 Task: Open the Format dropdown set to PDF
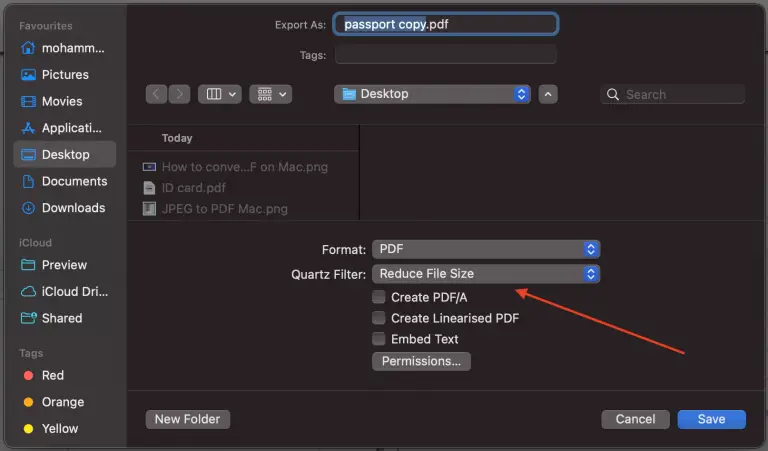[486, 249]
